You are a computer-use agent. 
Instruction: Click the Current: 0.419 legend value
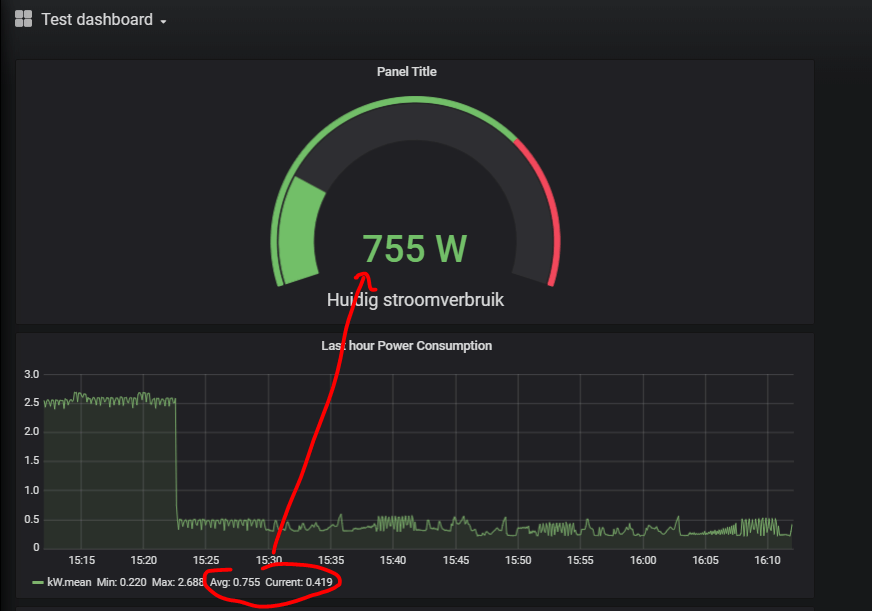(299, 582)
